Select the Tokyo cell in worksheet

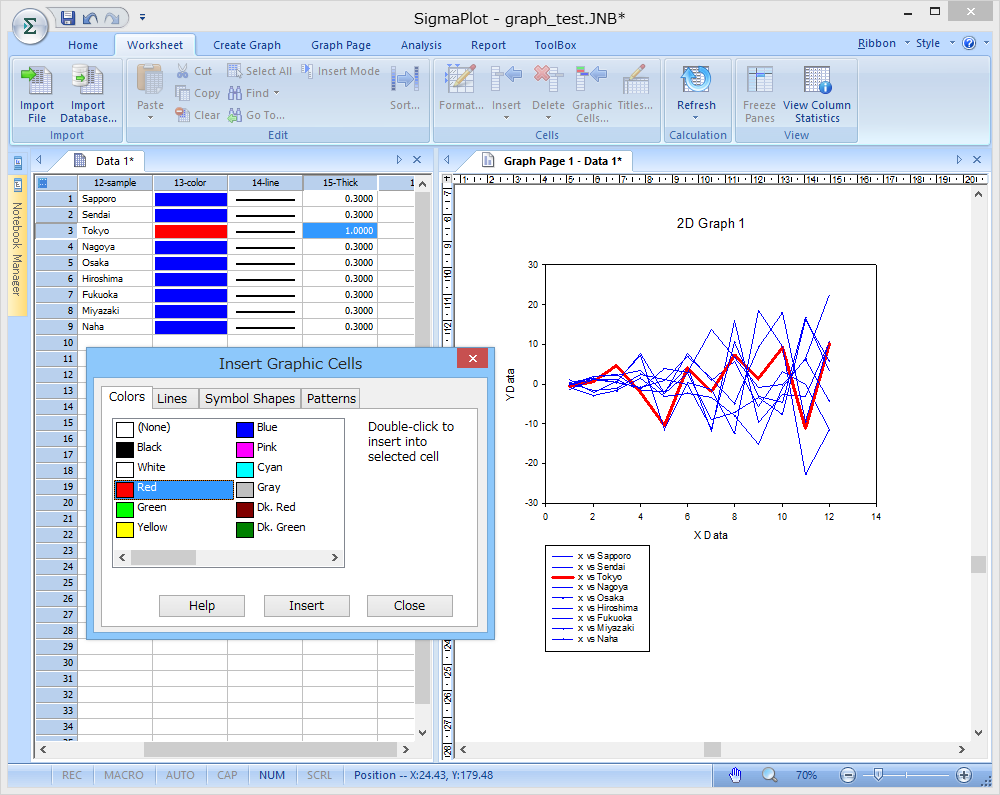click(x=115, y=231)
